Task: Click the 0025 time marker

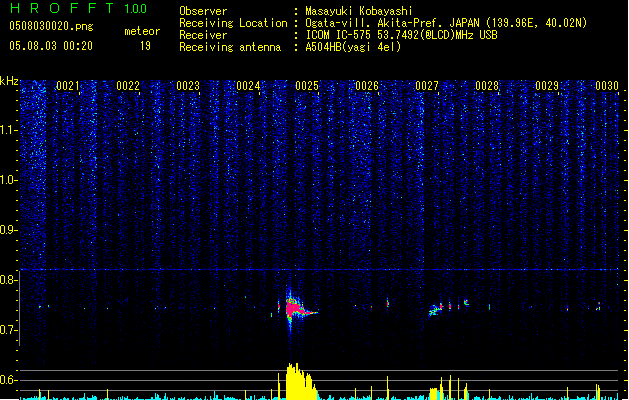Action: click(x=307, y=87)
